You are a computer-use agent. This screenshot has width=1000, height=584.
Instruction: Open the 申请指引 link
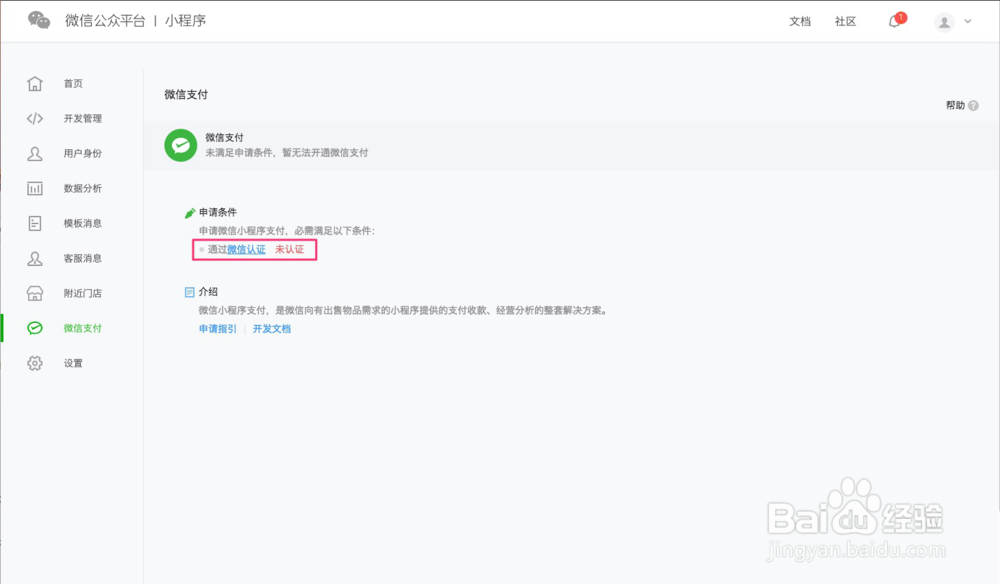tap(217, 329)
